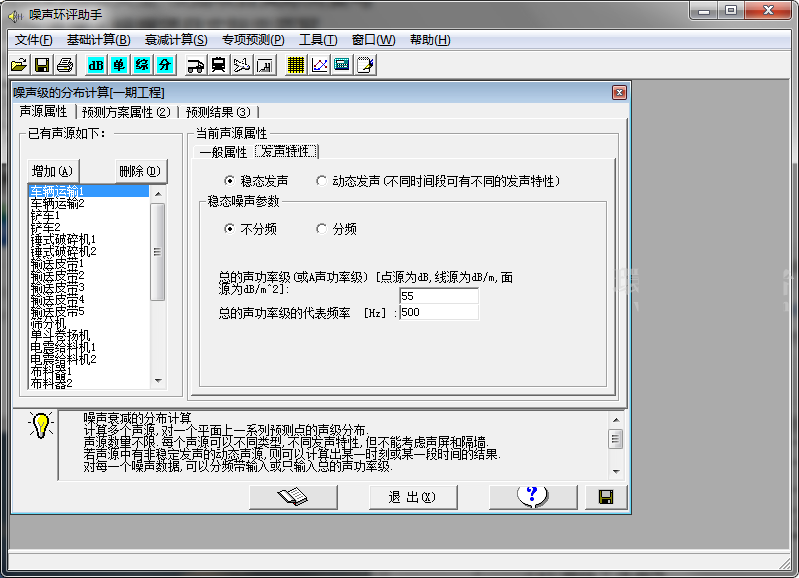Select 铲车1 in source list
Screen dimensions: 799x578
tap(89, 216)
